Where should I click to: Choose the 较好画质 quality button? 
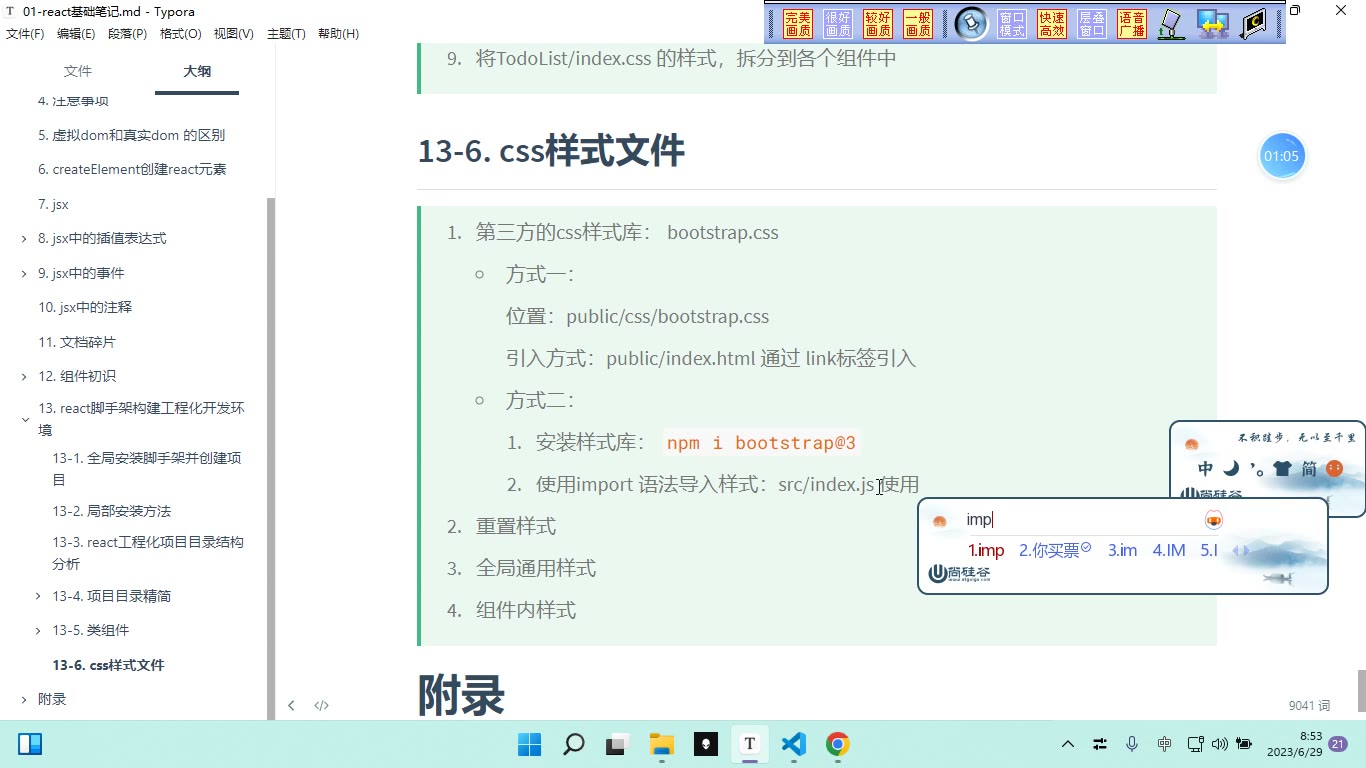click(878, 24)
